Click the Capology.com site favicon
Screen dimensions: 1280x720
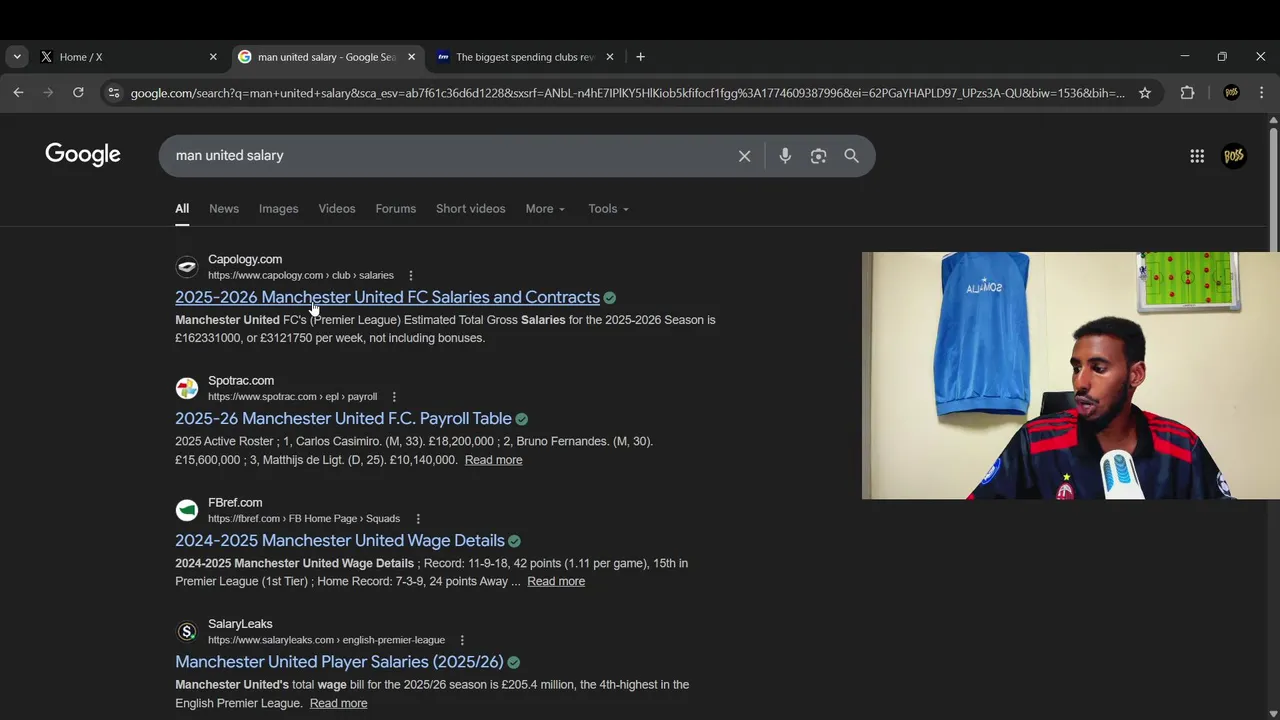pyautogui.click(x=187, y=267)
